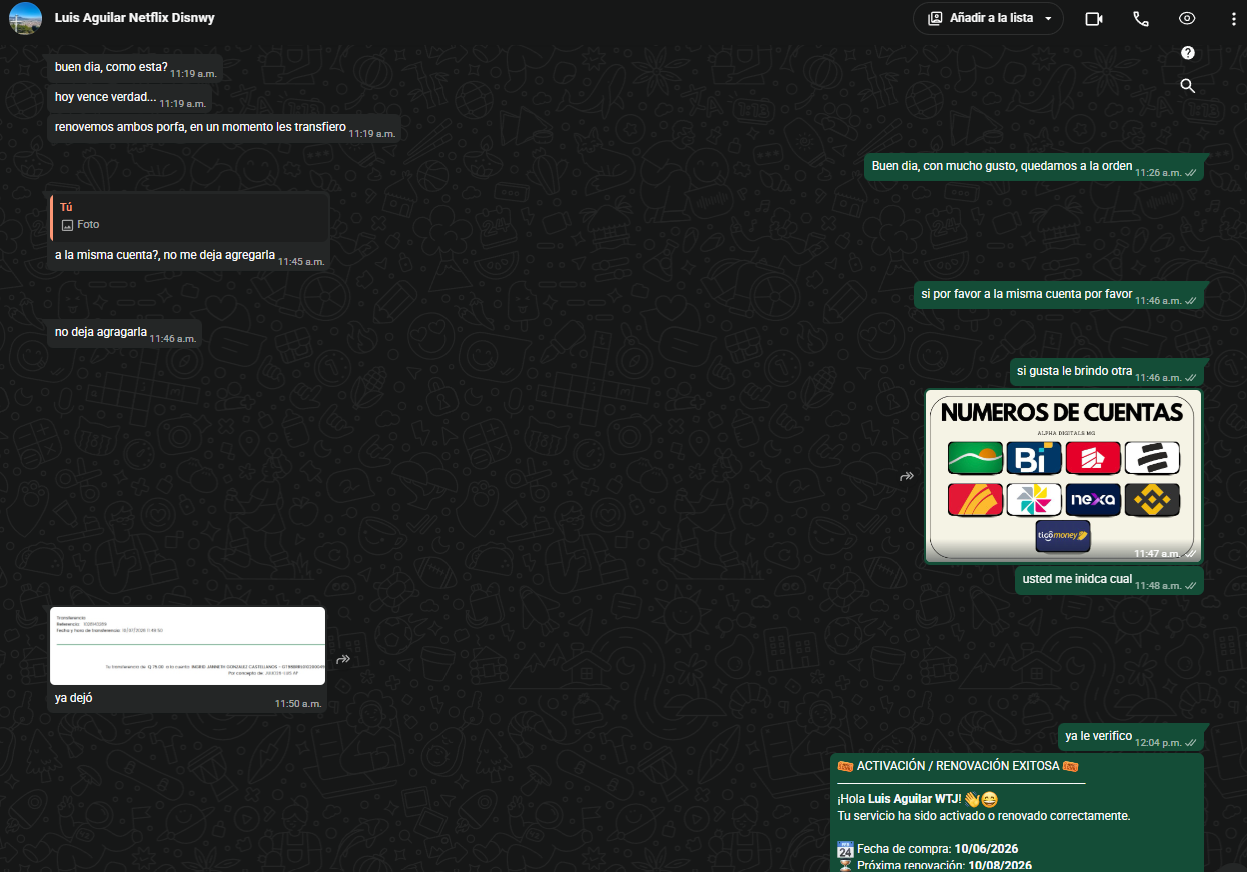Click the Bi bank logo in image

[1033, 459]
